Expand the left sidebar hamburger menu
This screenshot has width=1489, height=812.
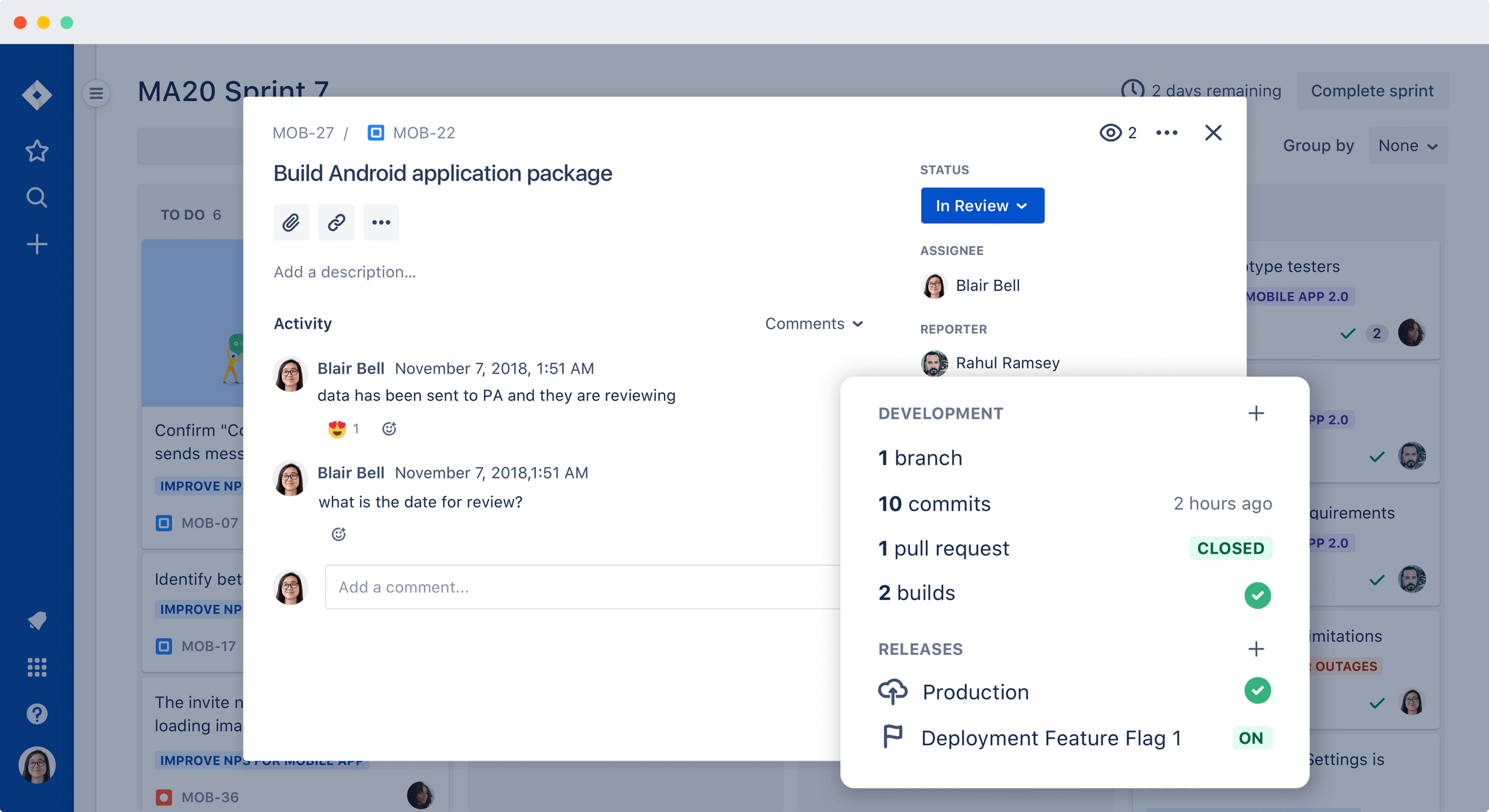tap(95, 93)
